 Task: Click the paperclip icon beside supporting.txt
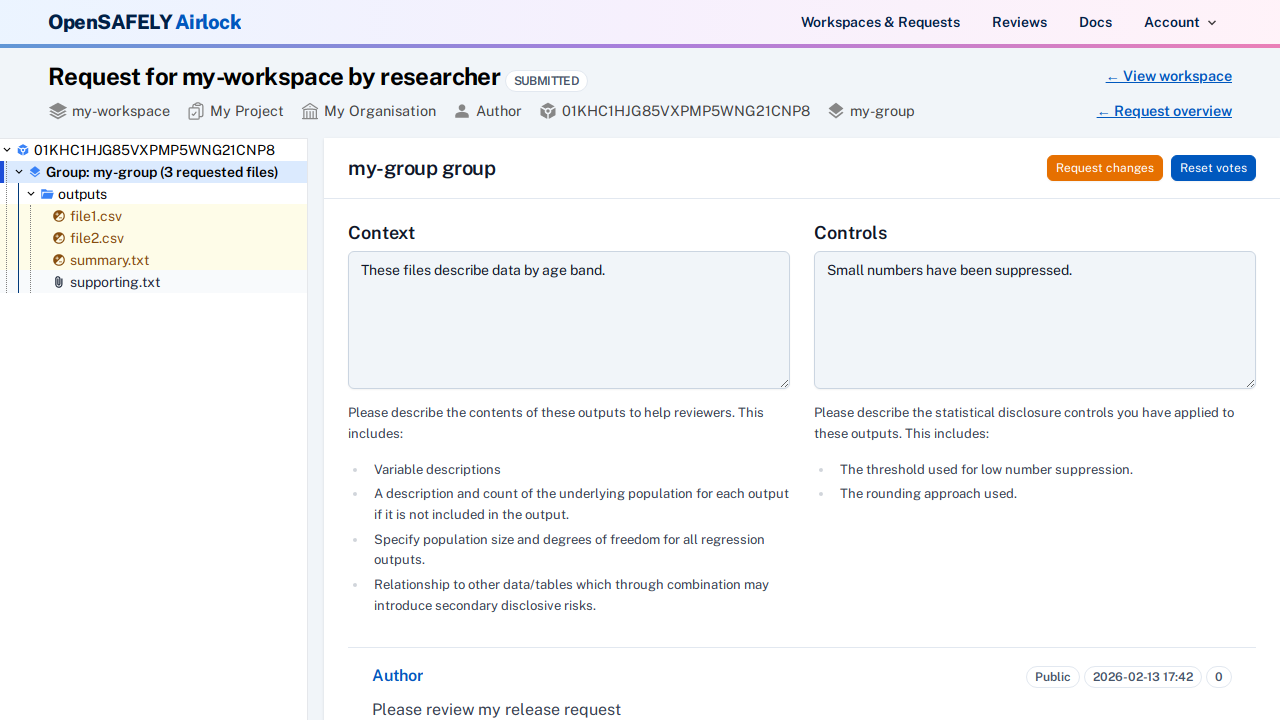coord(58,282)
